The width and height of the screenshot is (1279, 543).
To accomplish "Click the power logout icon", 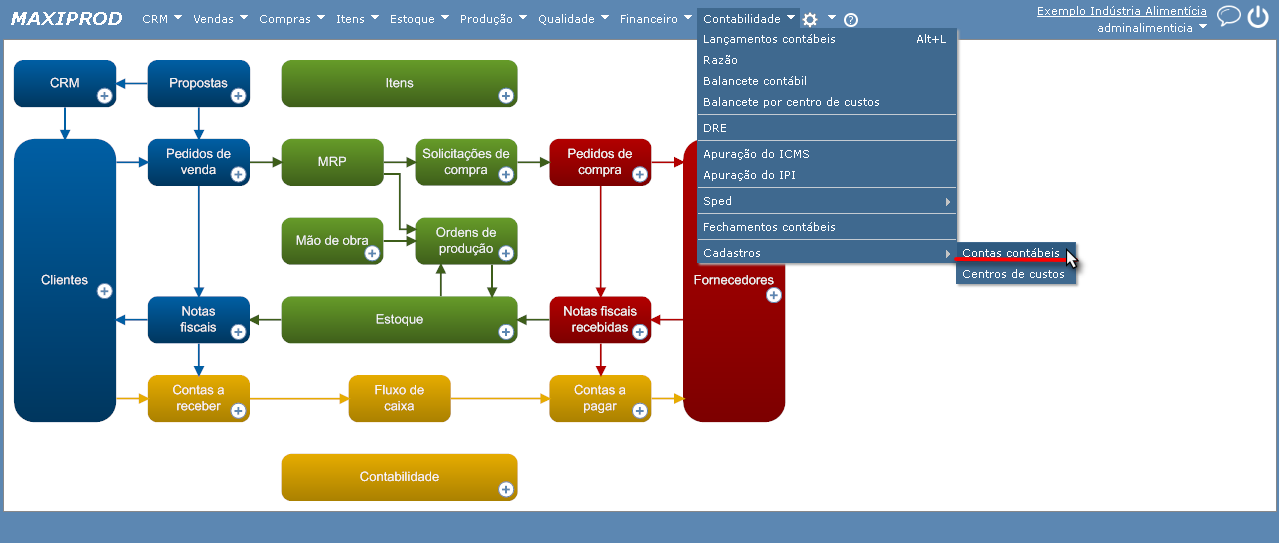I will pyautogui.click(x=1257, y=15).
